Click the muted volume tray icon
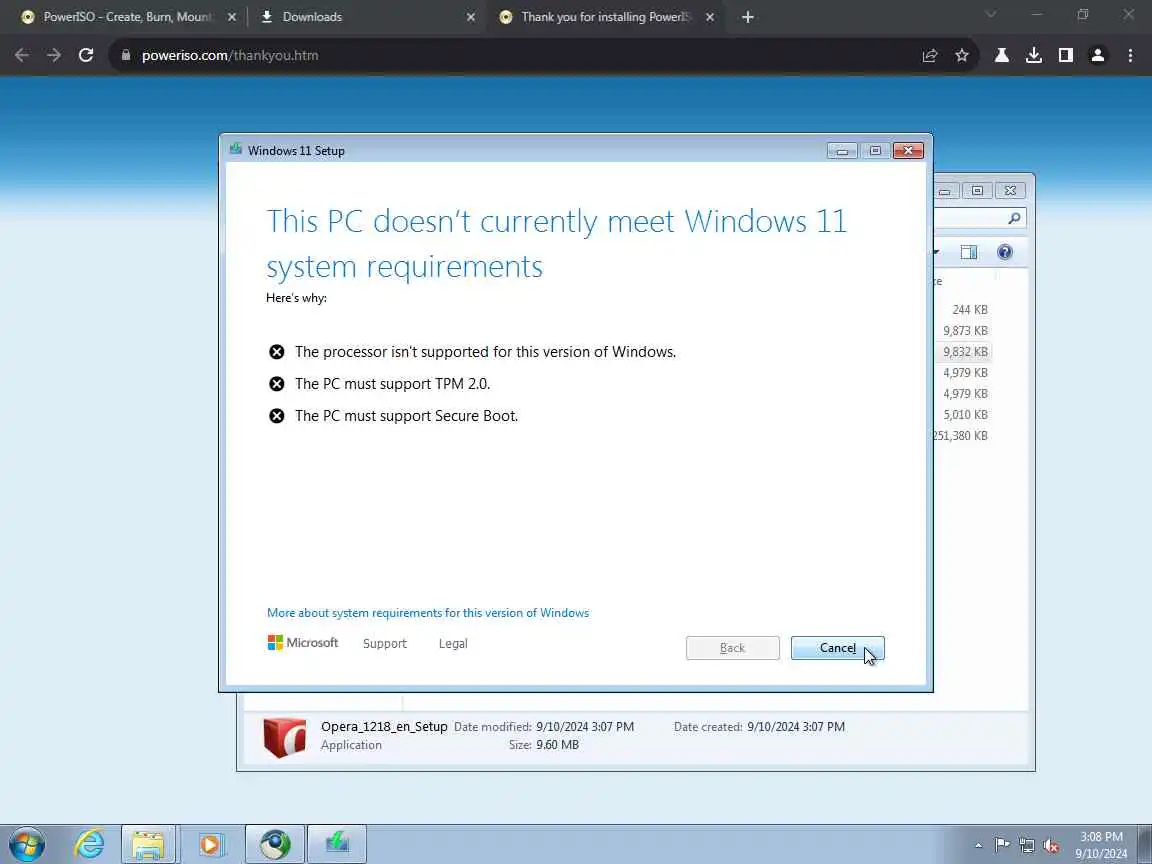This screenshot has width=1152, height=864. (1051, 845)
